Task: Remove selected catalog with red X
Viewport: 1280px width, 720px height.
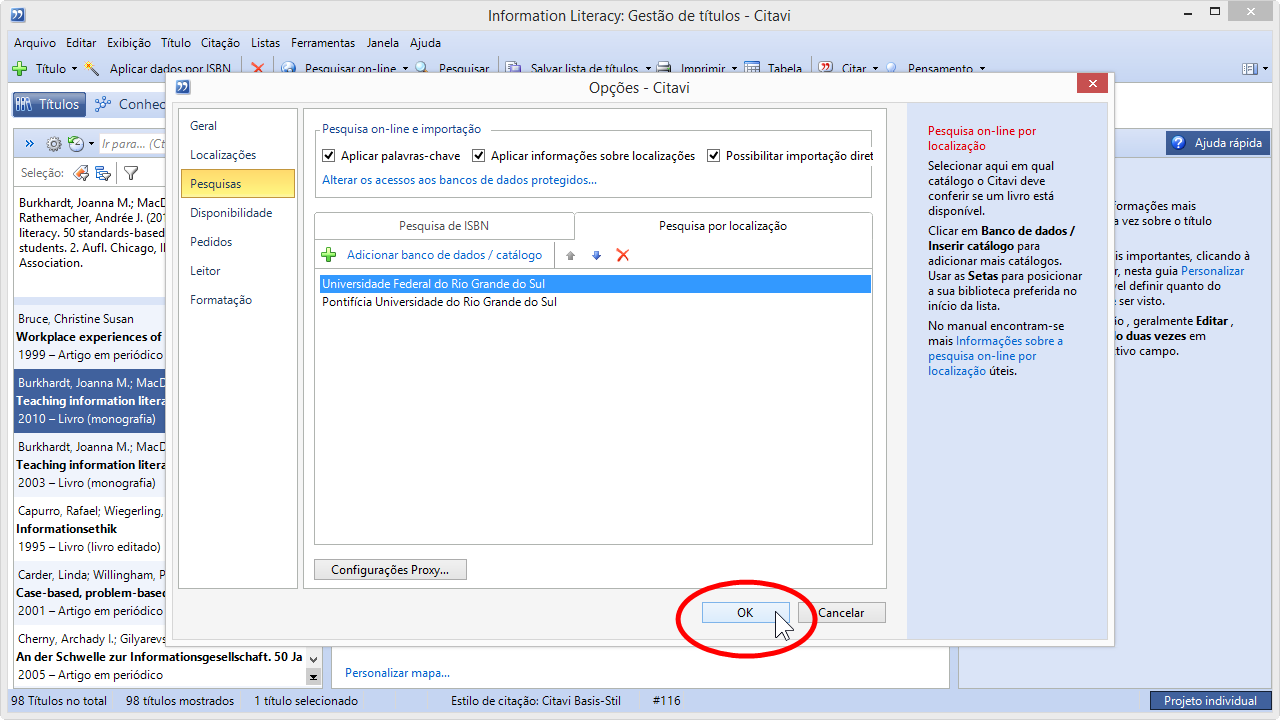Action: coord(622,255)
